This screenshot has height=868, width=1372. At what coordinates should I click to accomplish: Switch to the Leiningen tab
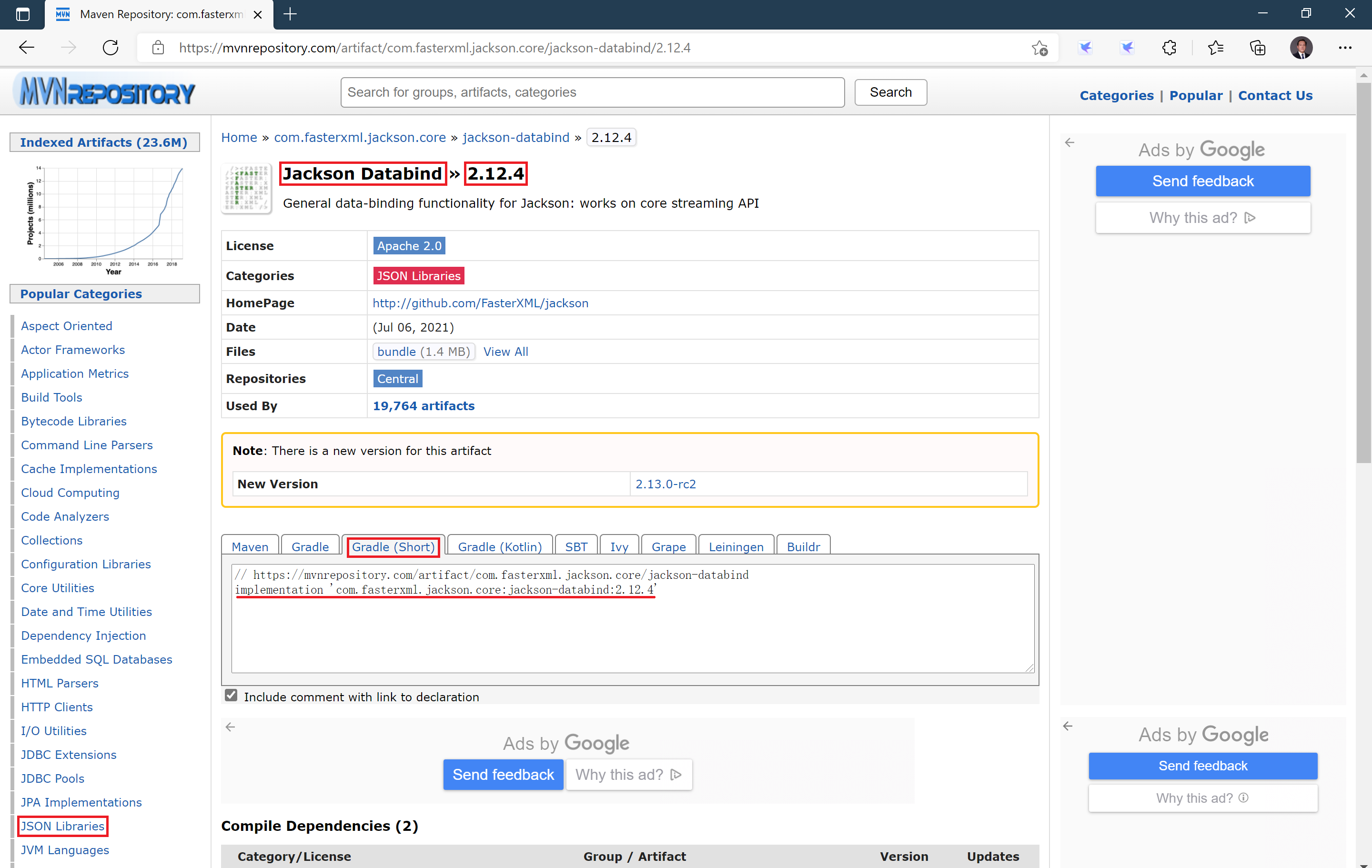point(736,546)
